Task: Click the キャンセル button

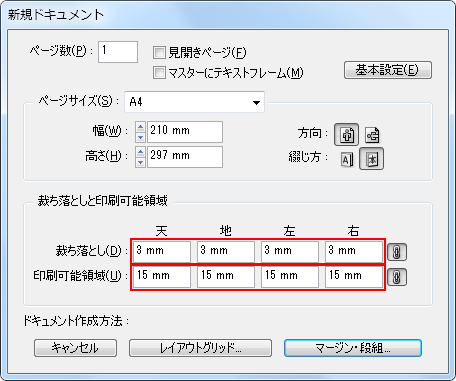Action: pos(75,348)
